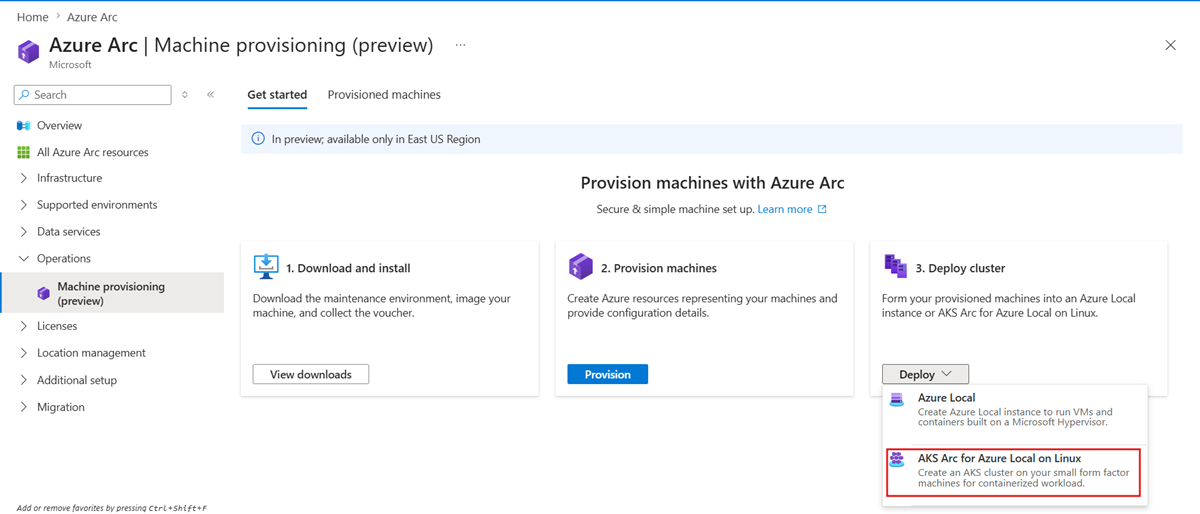
Task: Open the Deploy dropdown button
Action: (x=925, y=374)
